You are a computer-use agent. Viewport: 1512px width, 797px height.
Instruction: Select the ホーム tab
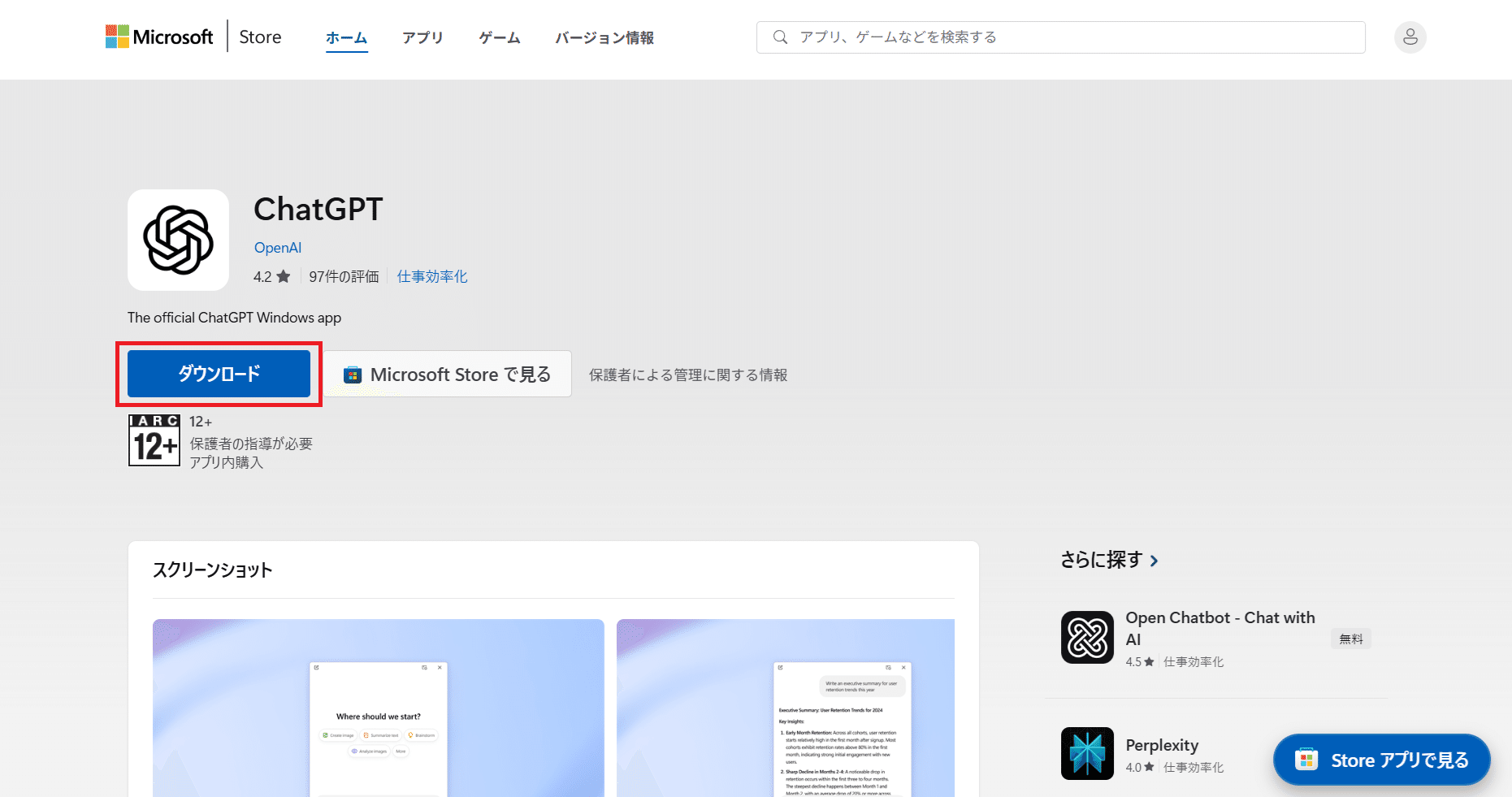click(347, 37)
